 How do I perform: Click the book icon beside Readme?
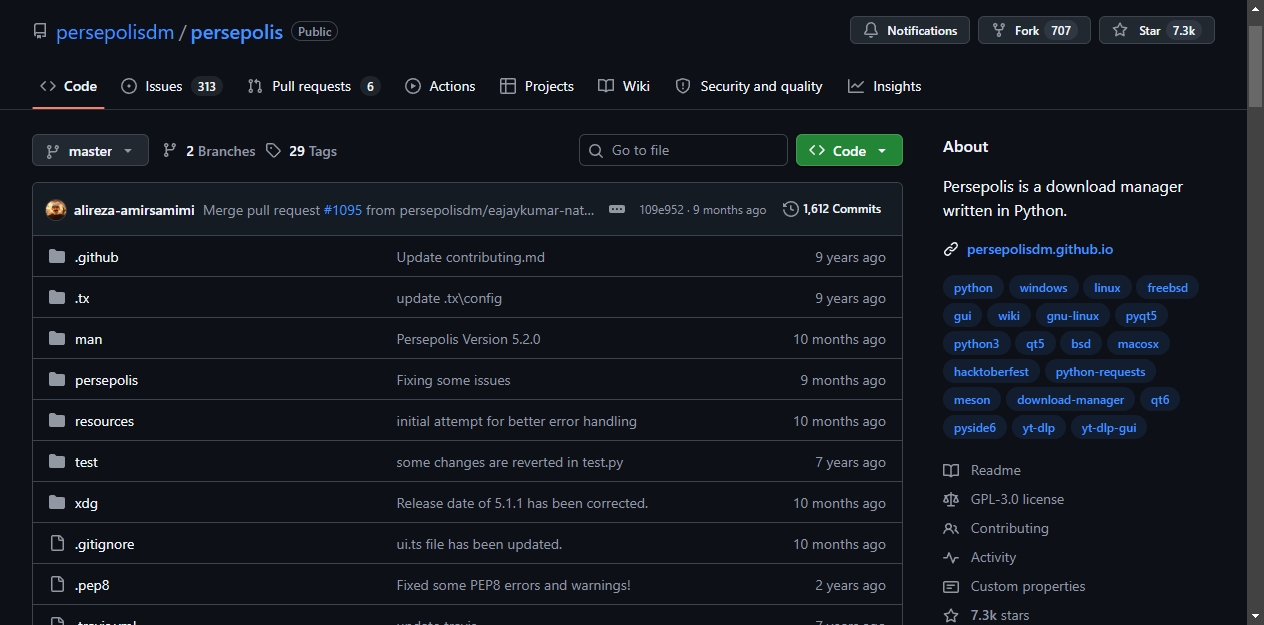[951, 470]
